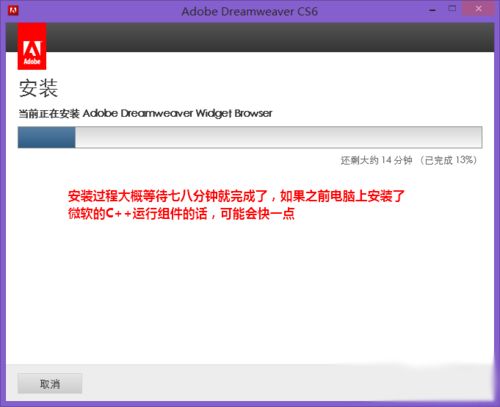Click the 取消 cancel button
Viewport: 500px width, 407px height.
(x=50, y=383)
